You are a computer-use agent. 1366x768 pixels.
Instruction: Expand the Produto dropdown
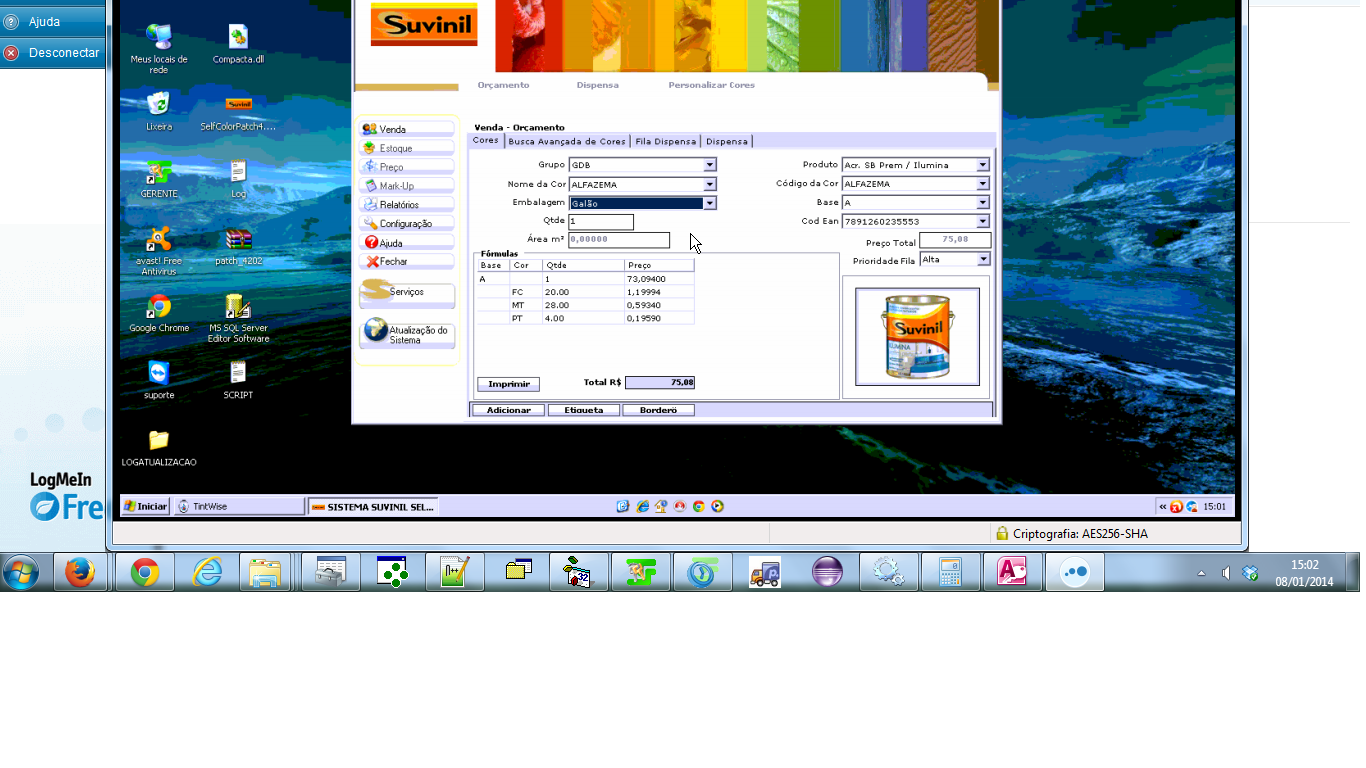pos(983,165)
